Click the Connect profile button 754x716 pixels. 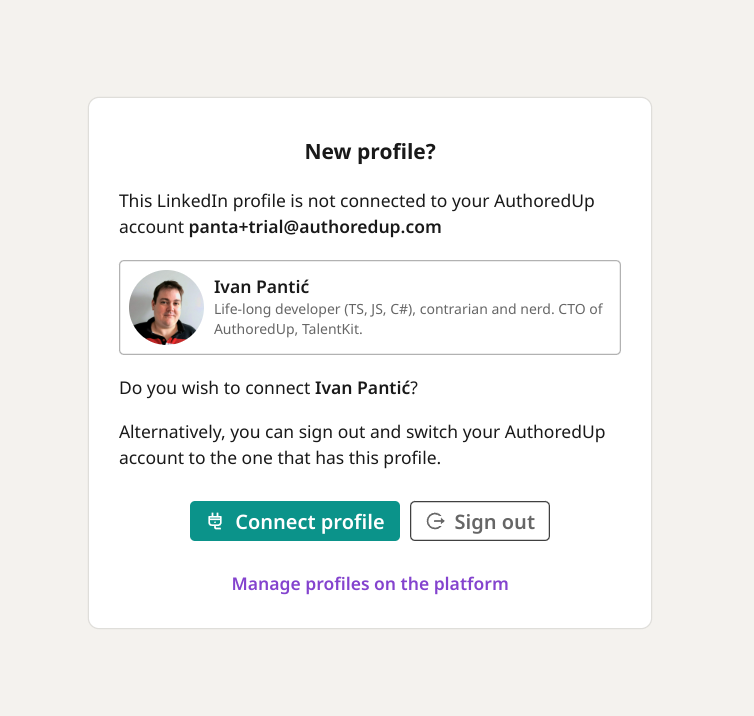click(295, 521)
